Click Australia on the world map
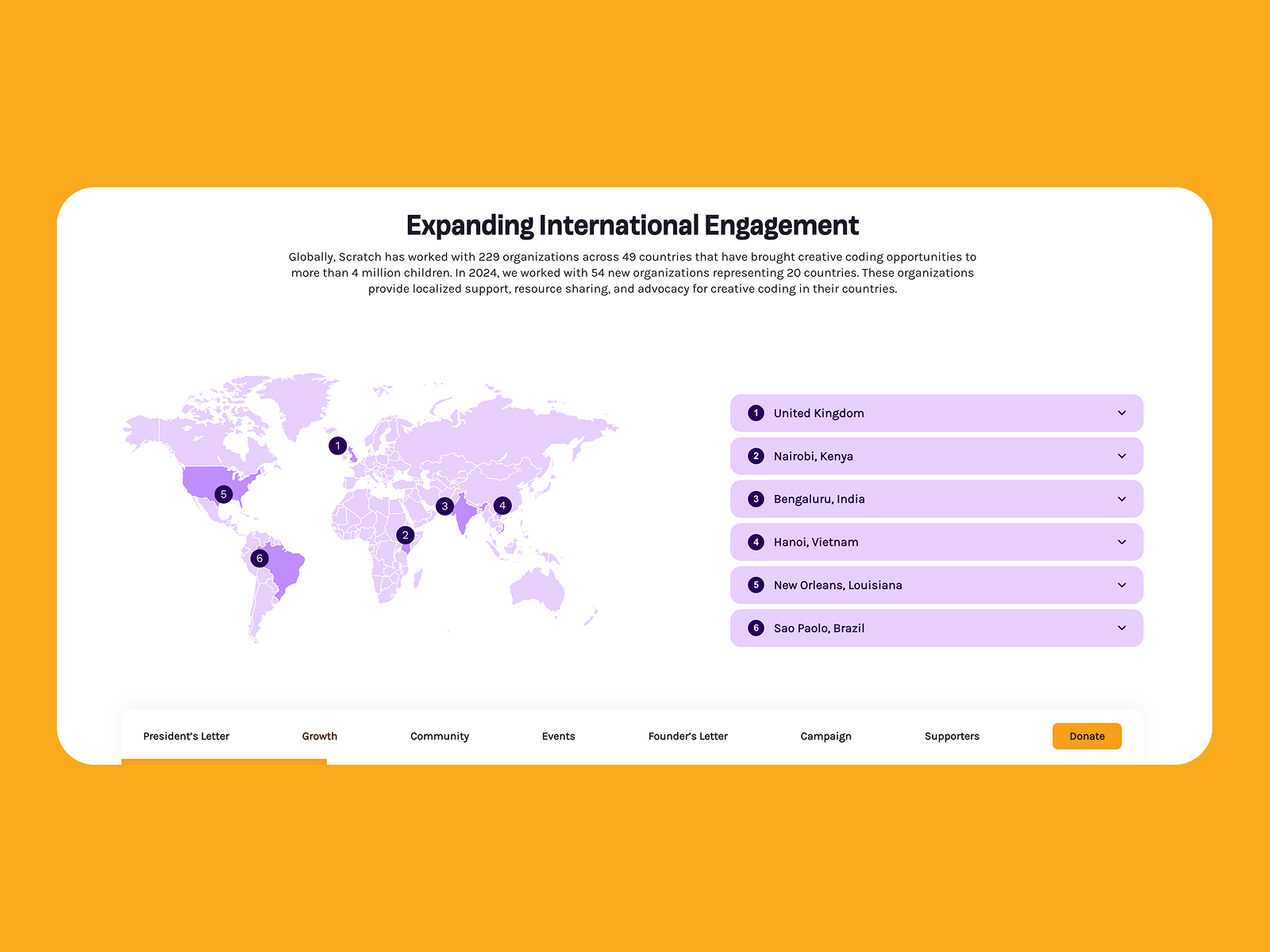The height and width of the screenshot is (952, 1270). pyautogui.click(x=537, y=589)
